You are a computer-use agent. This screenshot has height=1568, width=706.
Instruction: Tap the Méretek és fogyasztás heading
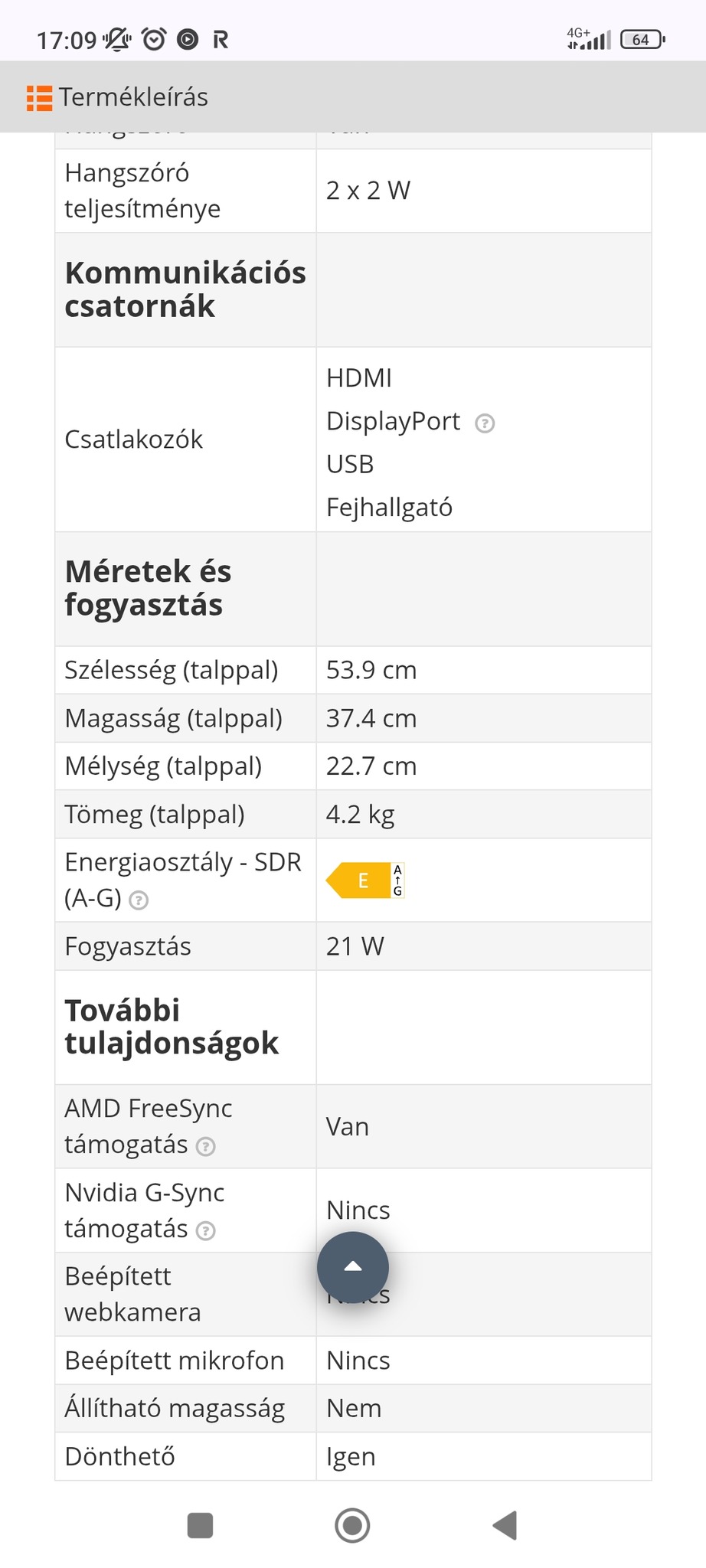148,588
